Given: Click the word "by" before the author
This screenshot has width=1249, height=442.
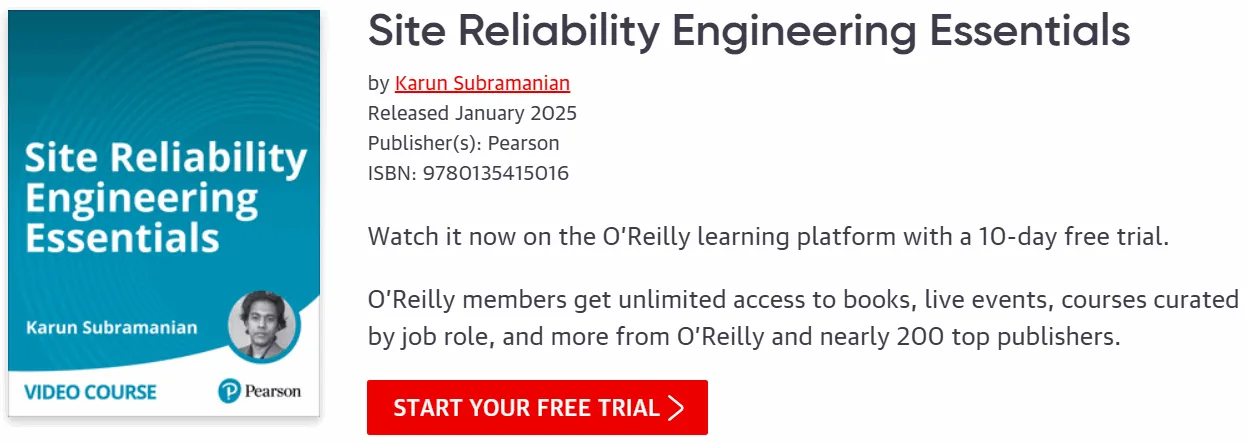Looking at the screenshot, I should [x=379, y=84].
